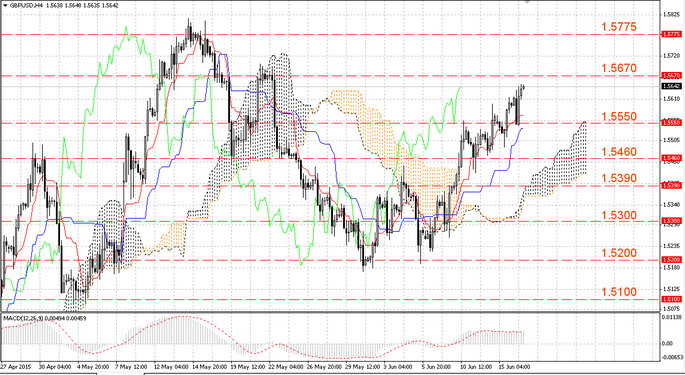Viewport: 685px width, 375px height.
Task: Click the red 1.5100 price axis tag
Action: click(x=671, y=299)
